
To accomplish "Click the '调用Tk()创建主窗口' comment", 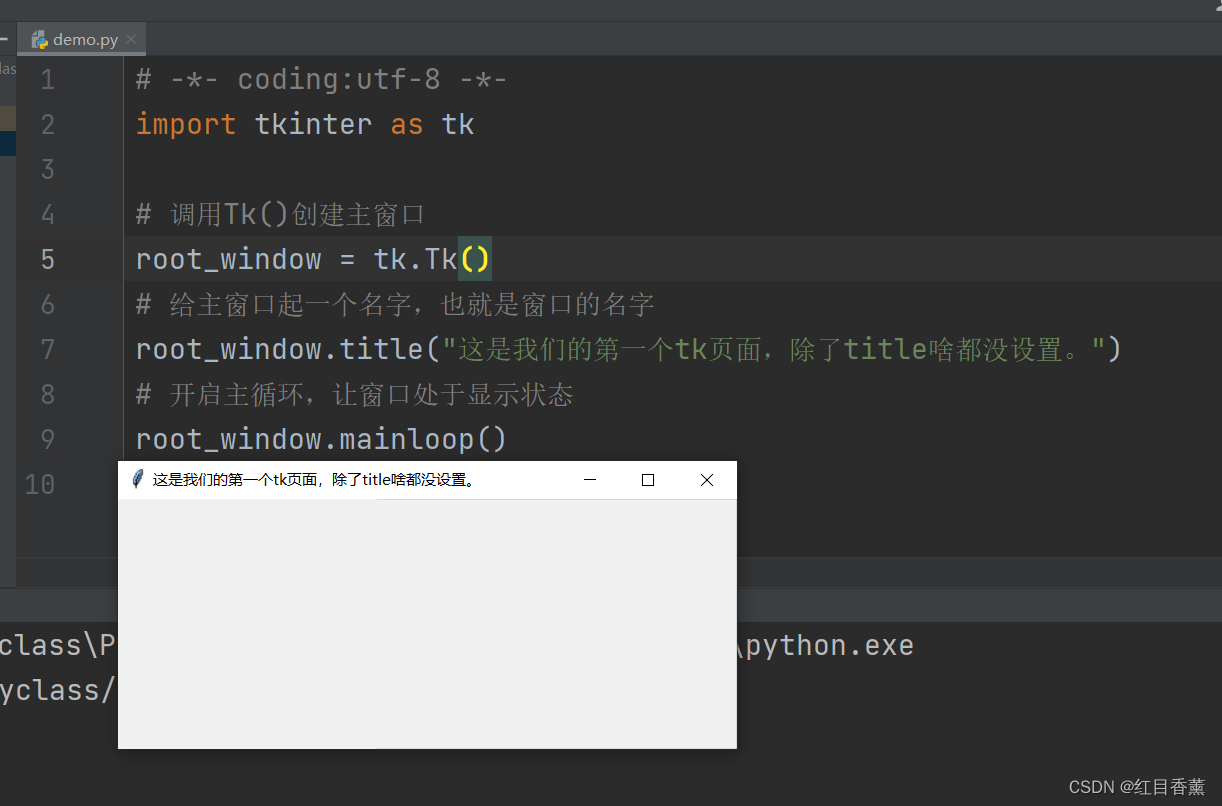I will 281,215.
